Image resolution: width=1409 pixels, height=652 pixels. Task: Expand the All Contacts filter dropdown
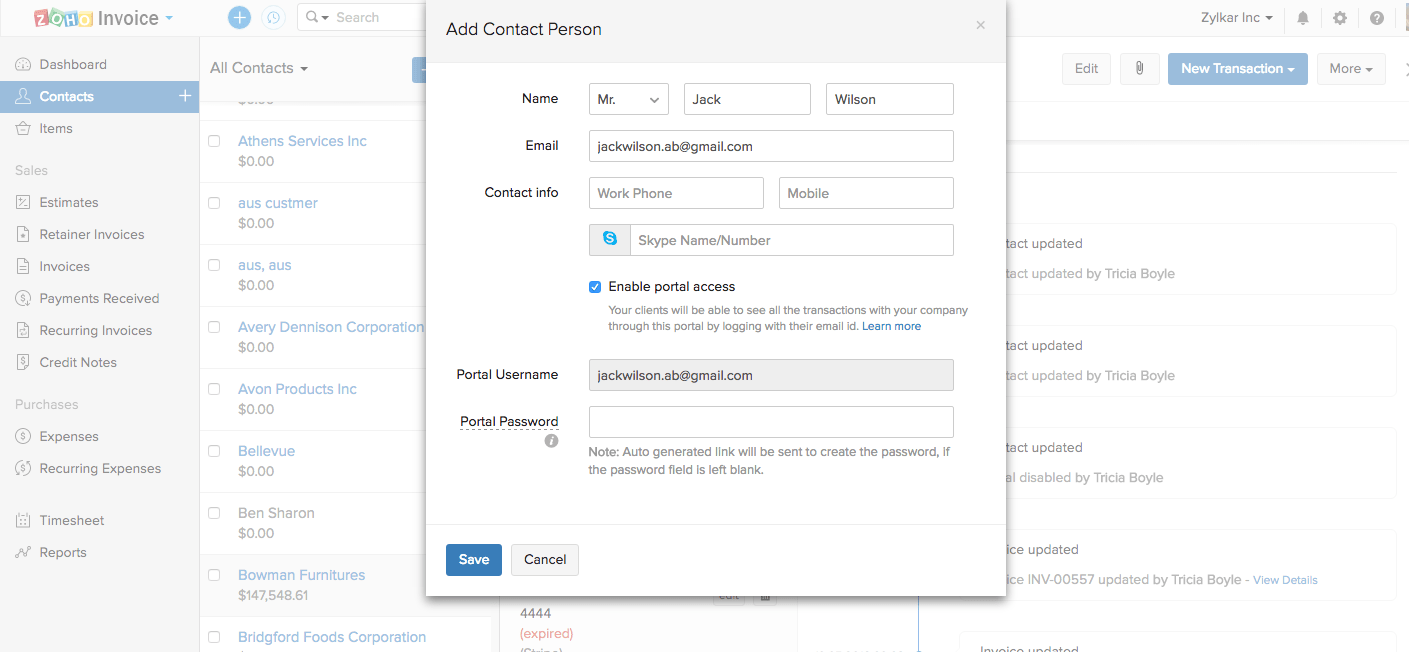pyautogui.click(x=259, y=68)
